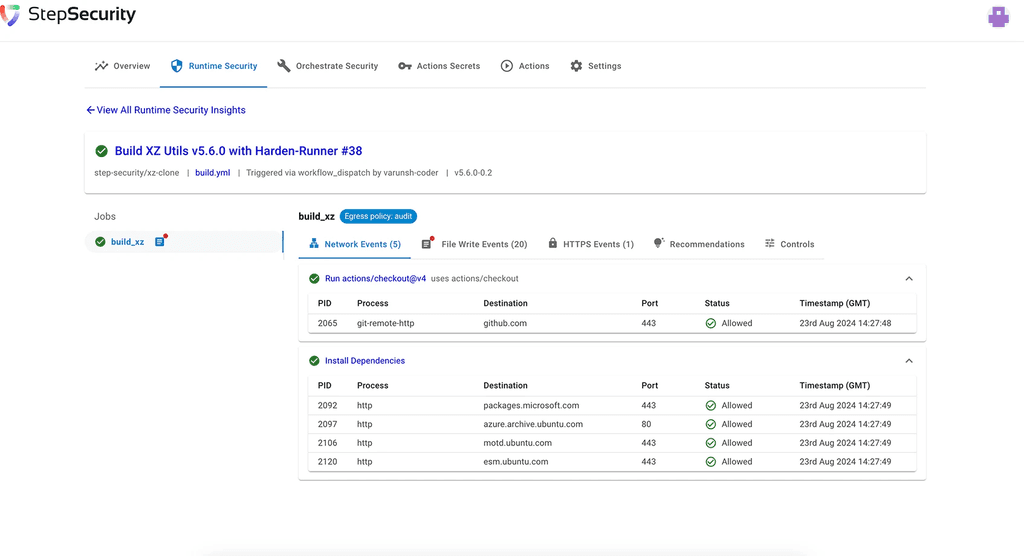Switch to File Write Events (20) tab
The width and height of the screenshot is (1024, 556).
click(x=475, y=244)
